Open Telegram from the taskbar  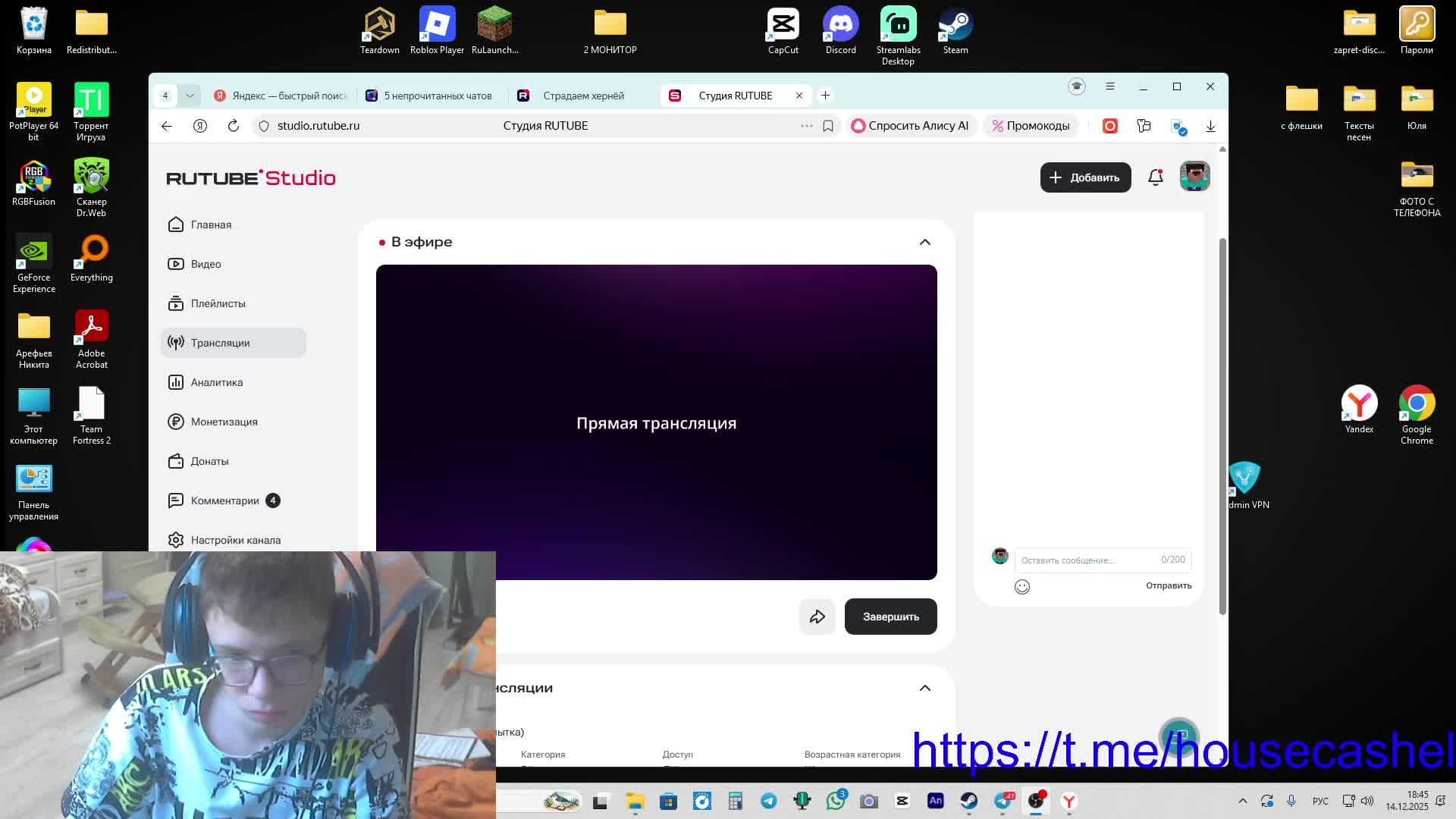(x=768, y=801)
